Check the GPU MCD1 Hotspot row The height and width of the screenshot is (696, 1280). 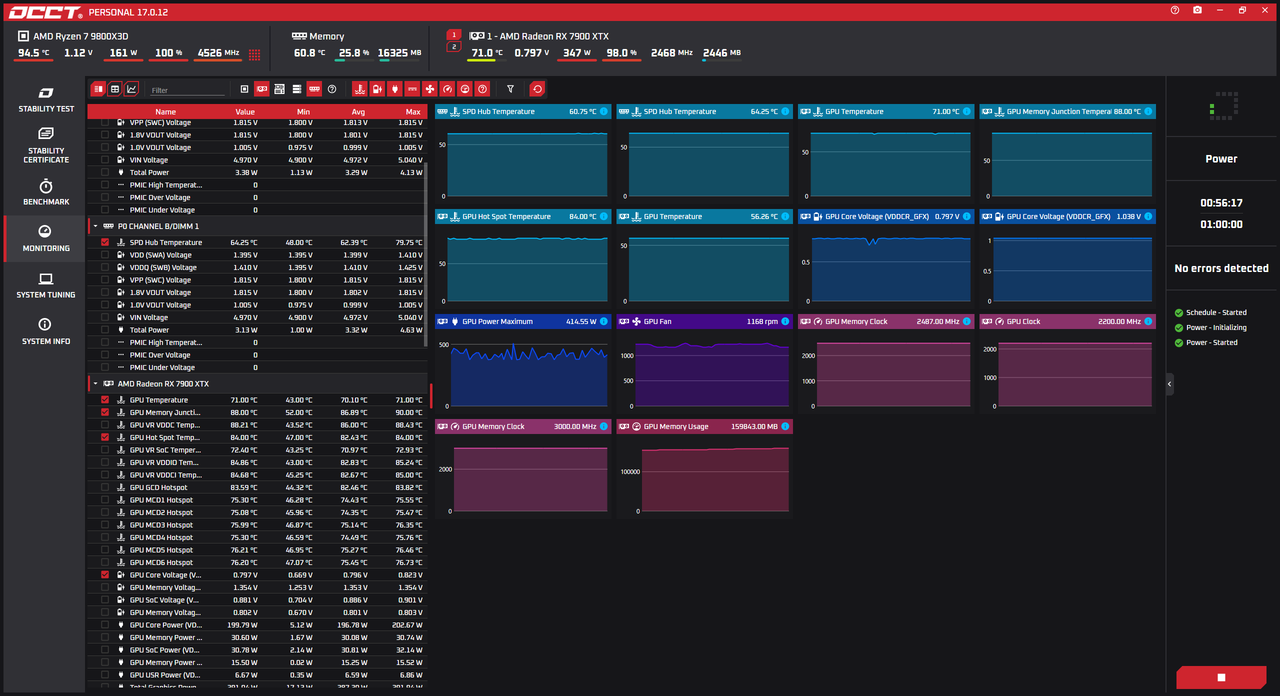(105, 500)
